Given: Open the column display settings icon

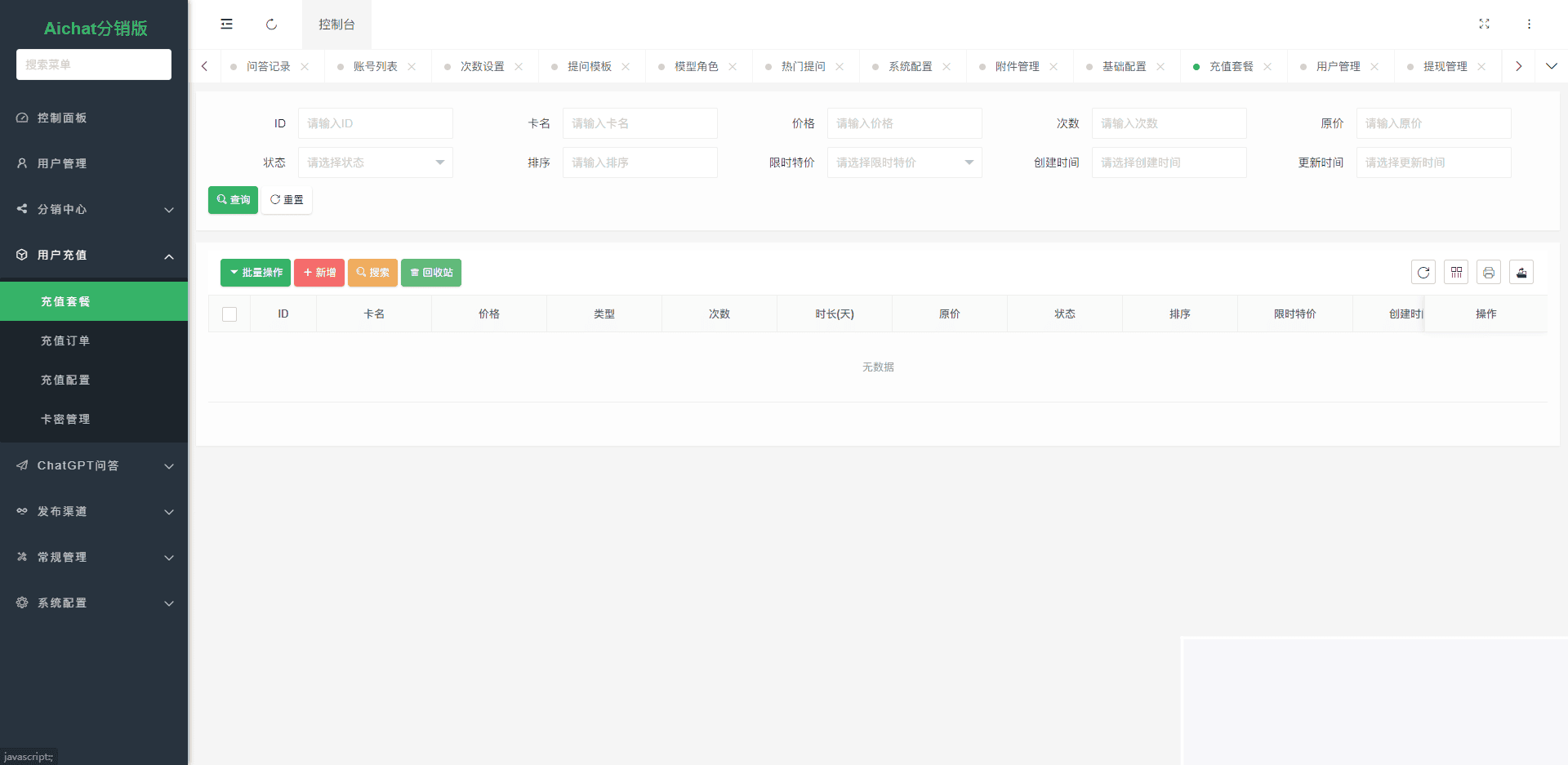Looking at the screenshot, I should 1456,272.
